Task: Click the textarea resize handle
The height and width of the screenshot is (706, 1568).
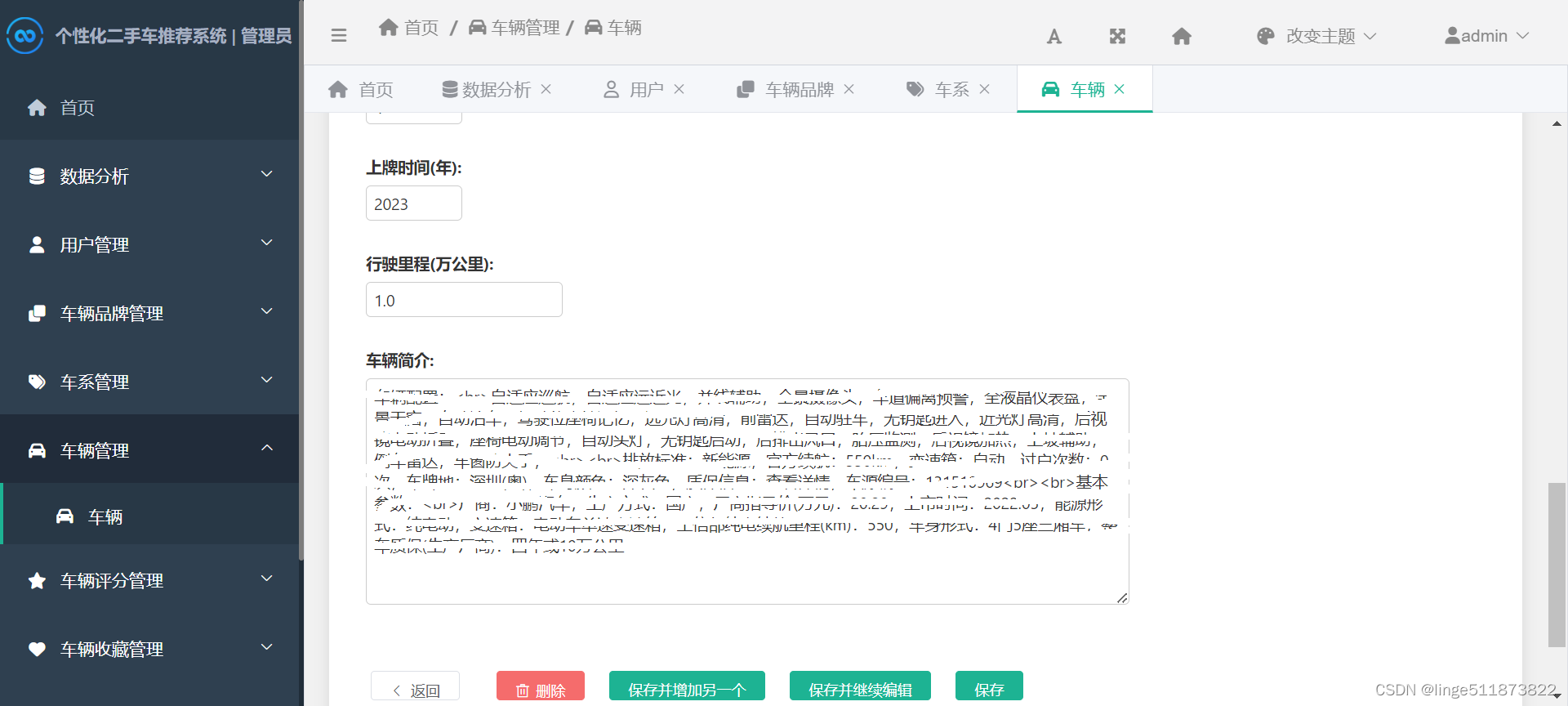Action: pyautogui.click(x=1122, y=598)
